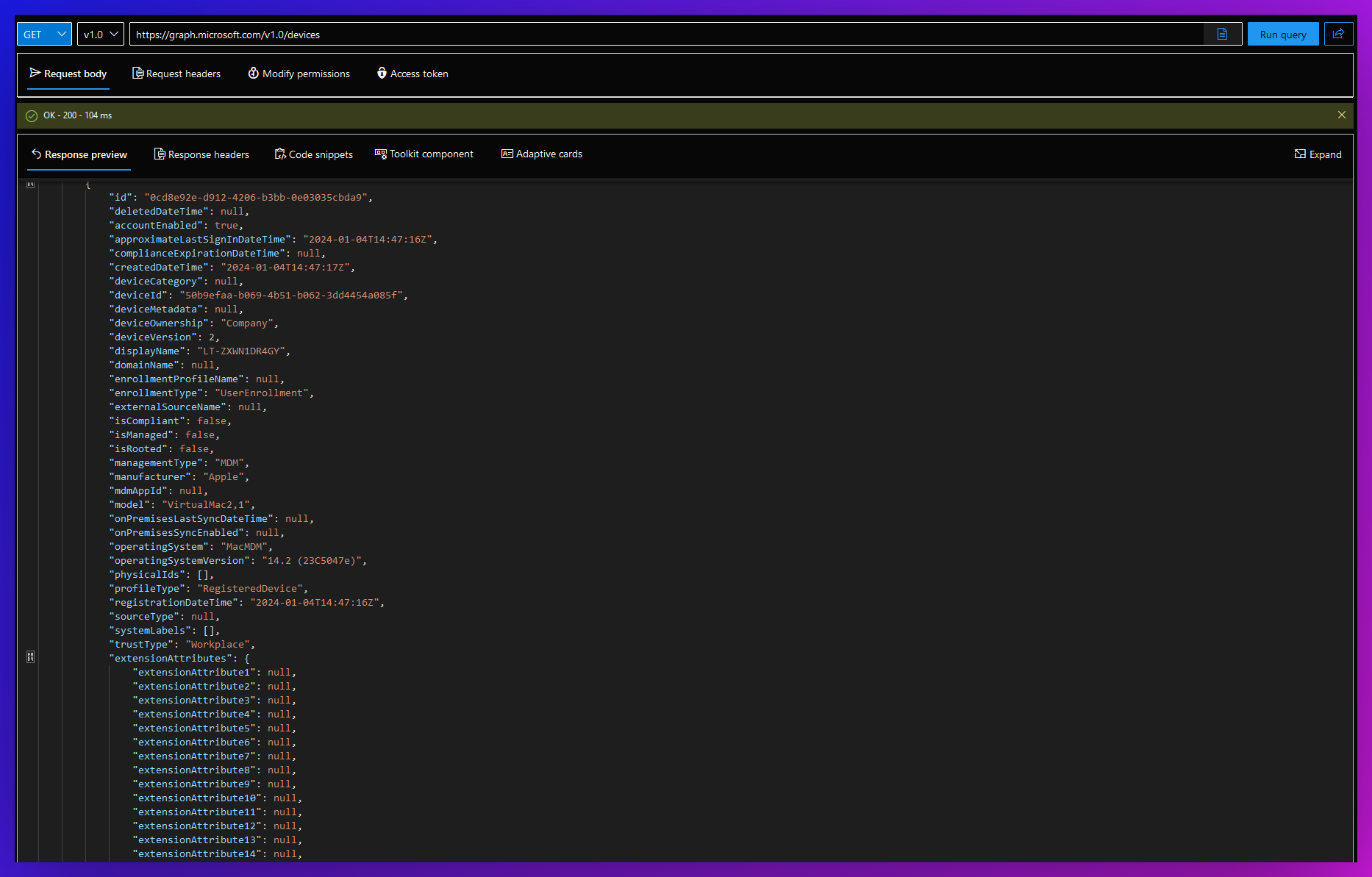
Task: Open the v1.0 API version dropdown
Action: [x=101, y=34]
